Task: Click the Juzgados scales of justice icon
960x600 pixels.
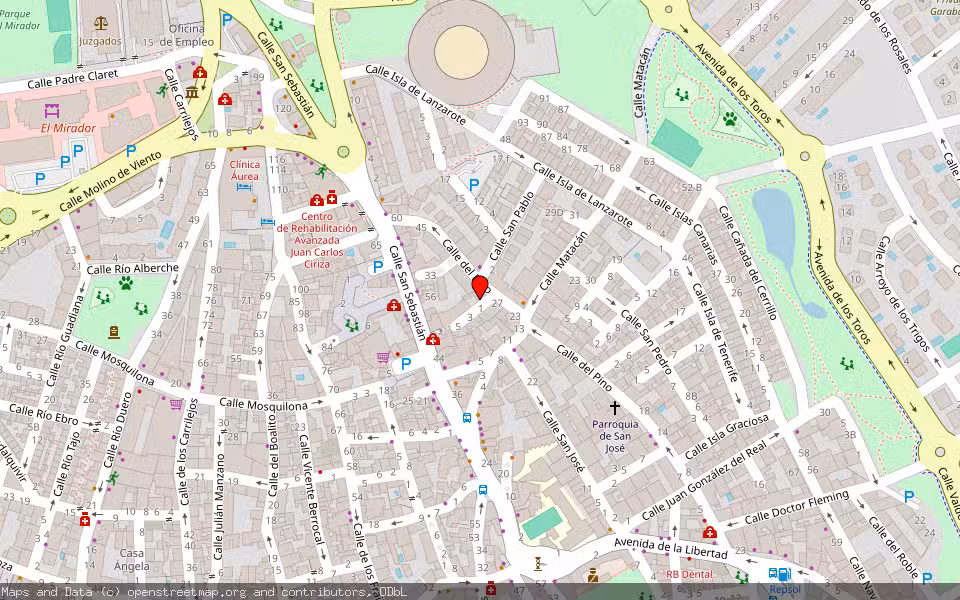Action: coord(100,22)
